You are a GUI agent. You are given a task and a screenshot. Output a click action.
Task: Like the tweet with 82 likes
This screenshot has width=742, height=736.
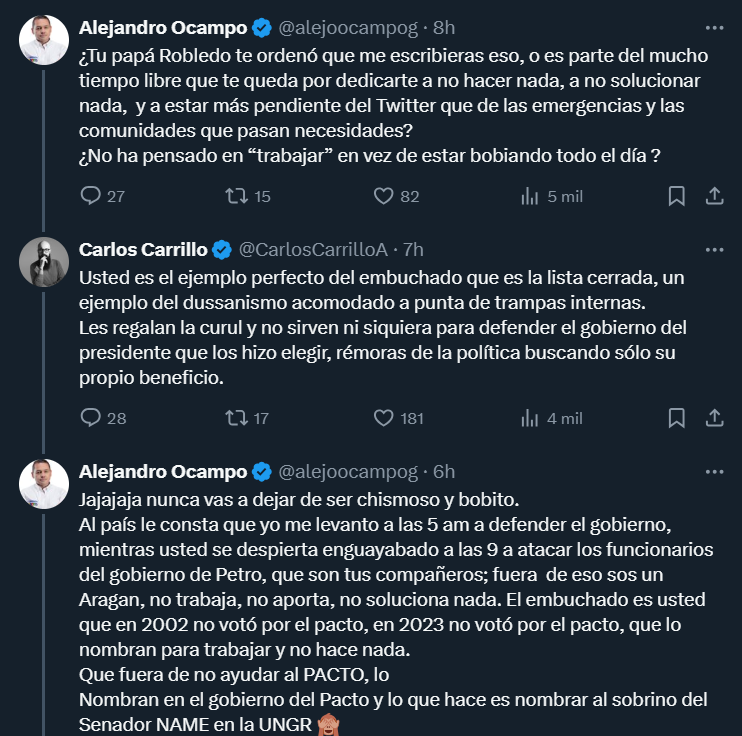384,196
